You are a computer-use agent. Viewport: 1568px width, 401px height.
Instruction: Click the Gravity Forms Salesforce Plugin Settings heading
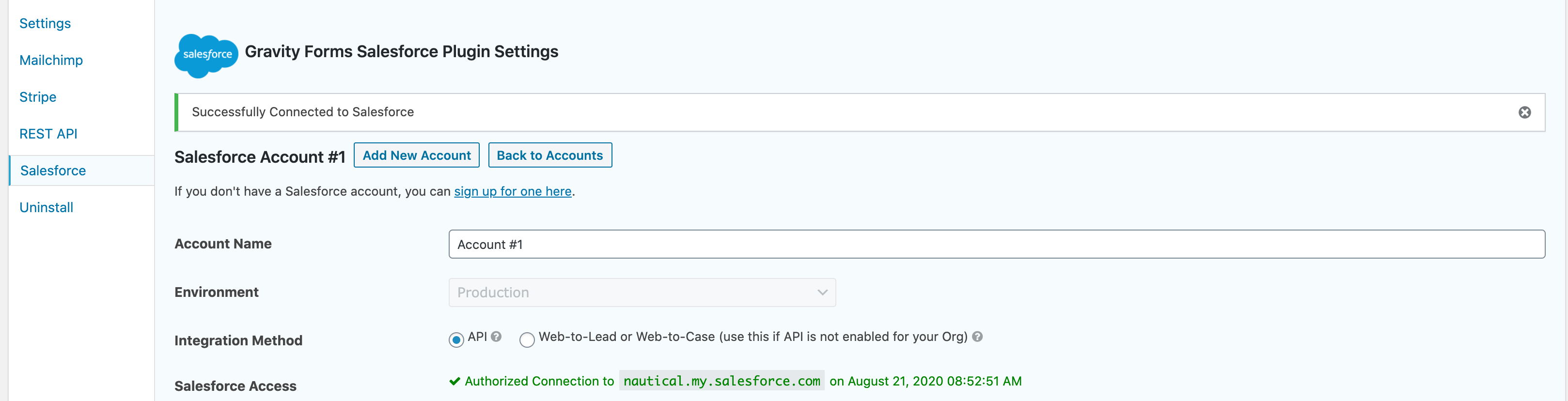(x=401, y=52)
